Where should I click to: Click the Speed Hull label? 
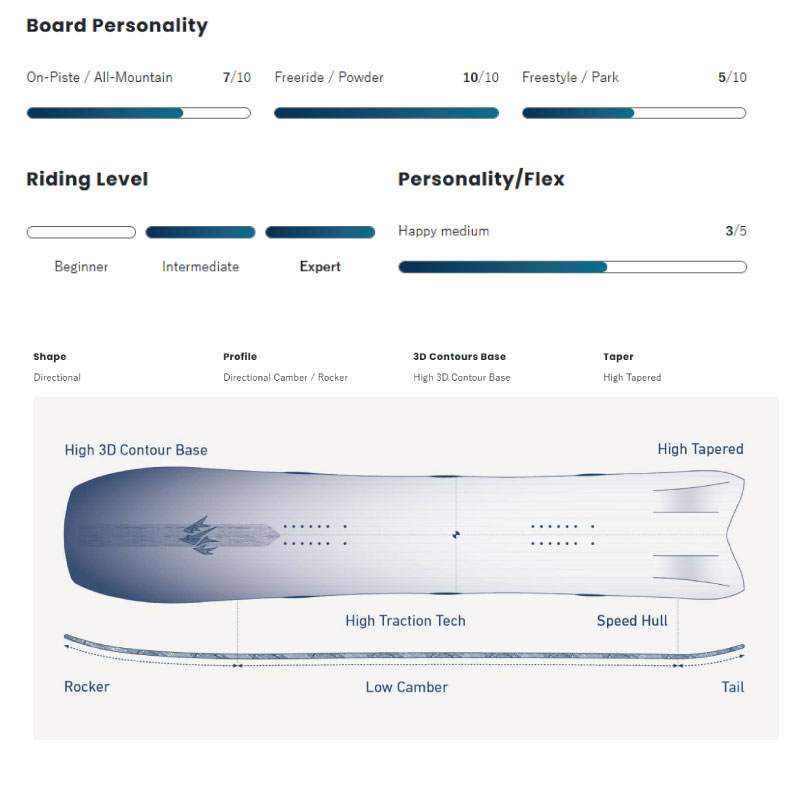pyautogui.click(x=632, y=620)
